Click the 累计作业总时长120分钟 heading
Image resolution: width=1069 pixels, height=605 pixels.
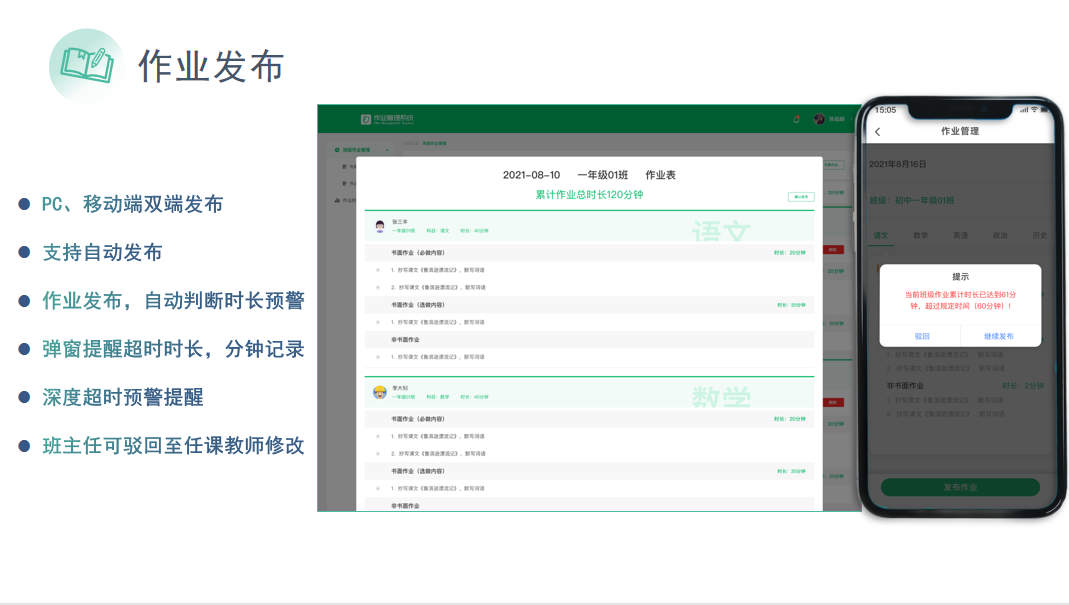click(589, 194)
